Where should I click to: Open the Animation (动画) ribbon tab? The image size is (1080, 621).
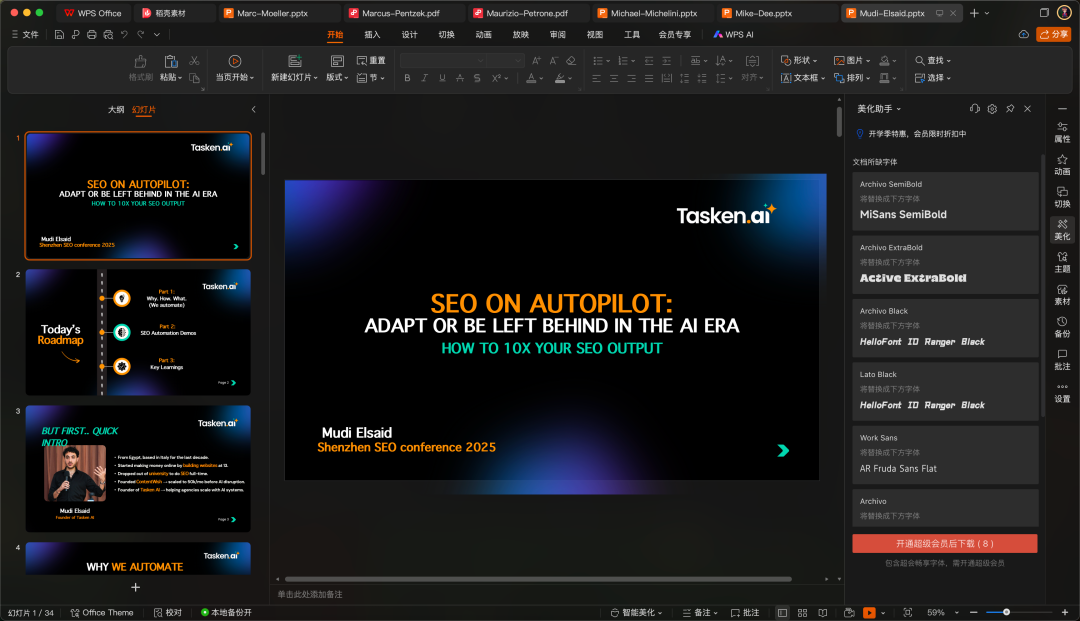point(484,34)
